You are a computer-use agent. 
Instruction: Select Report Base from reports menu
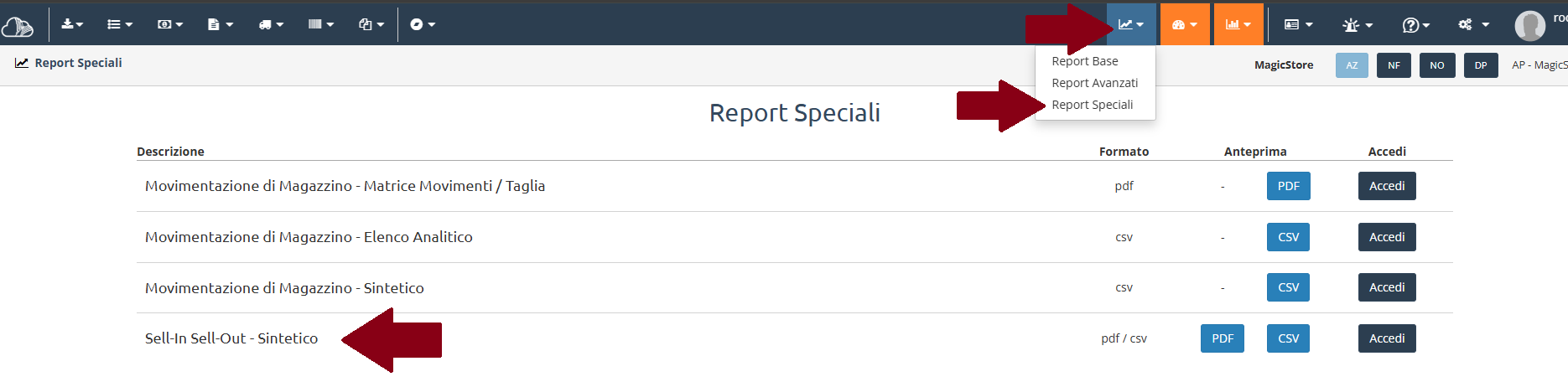(1085, 61)
